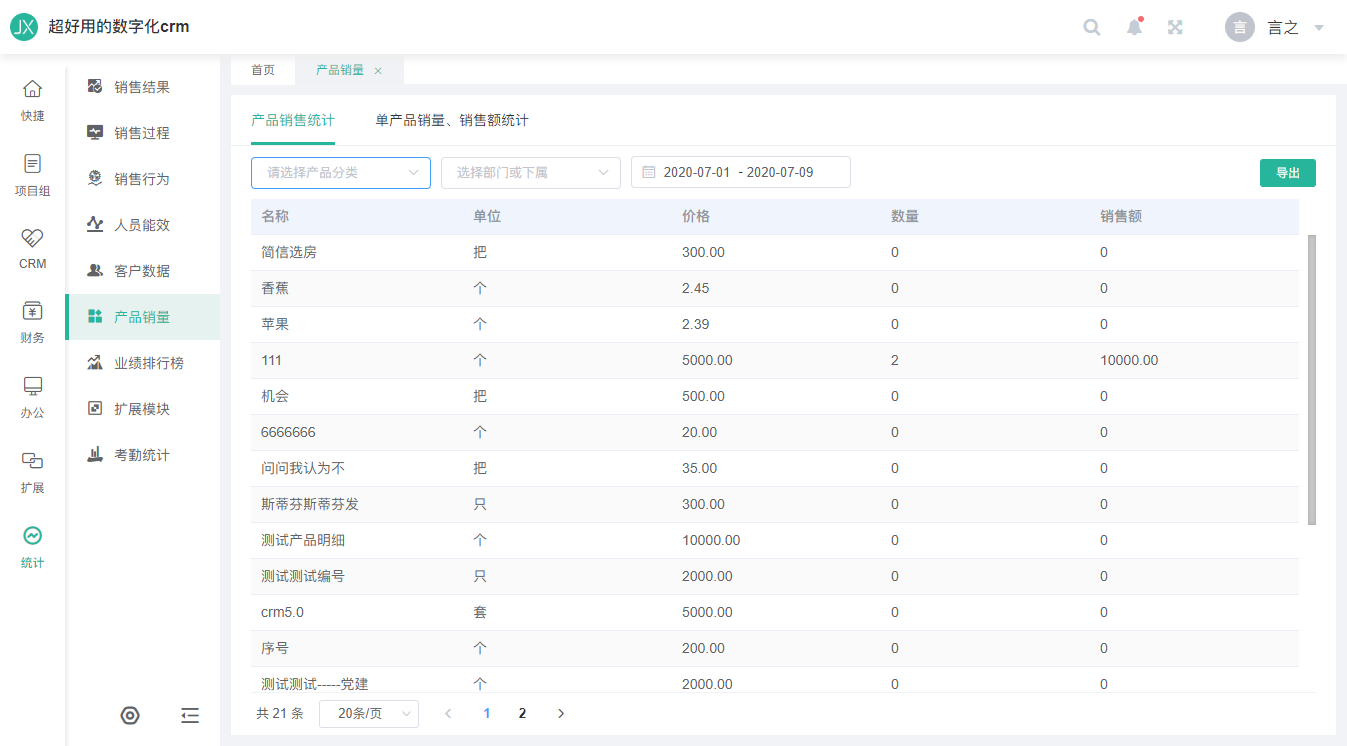Change page size from 20条/页

coord(368,714)
